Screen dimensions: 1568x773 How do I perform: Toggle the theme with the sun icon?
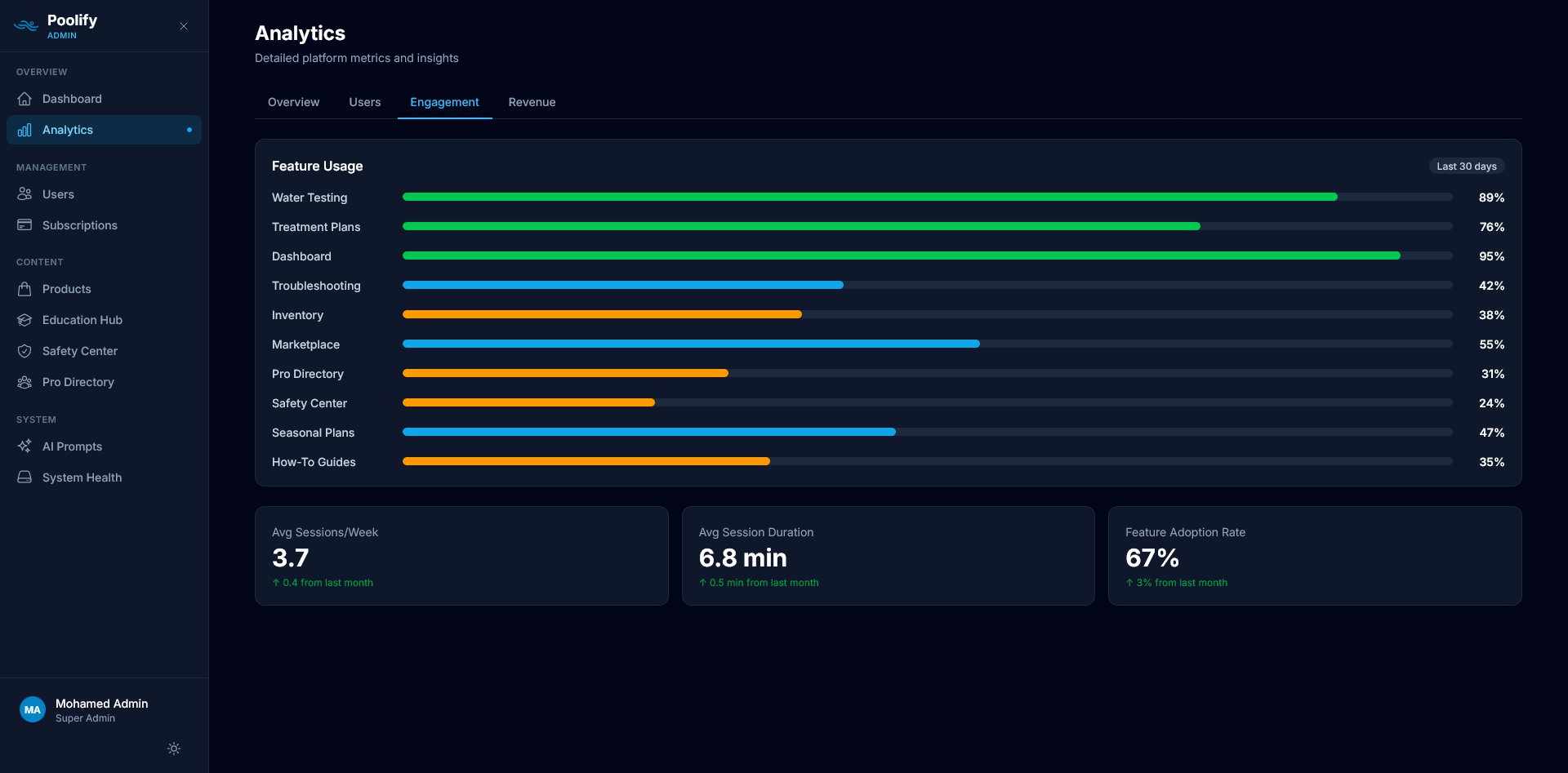[173, 748]
